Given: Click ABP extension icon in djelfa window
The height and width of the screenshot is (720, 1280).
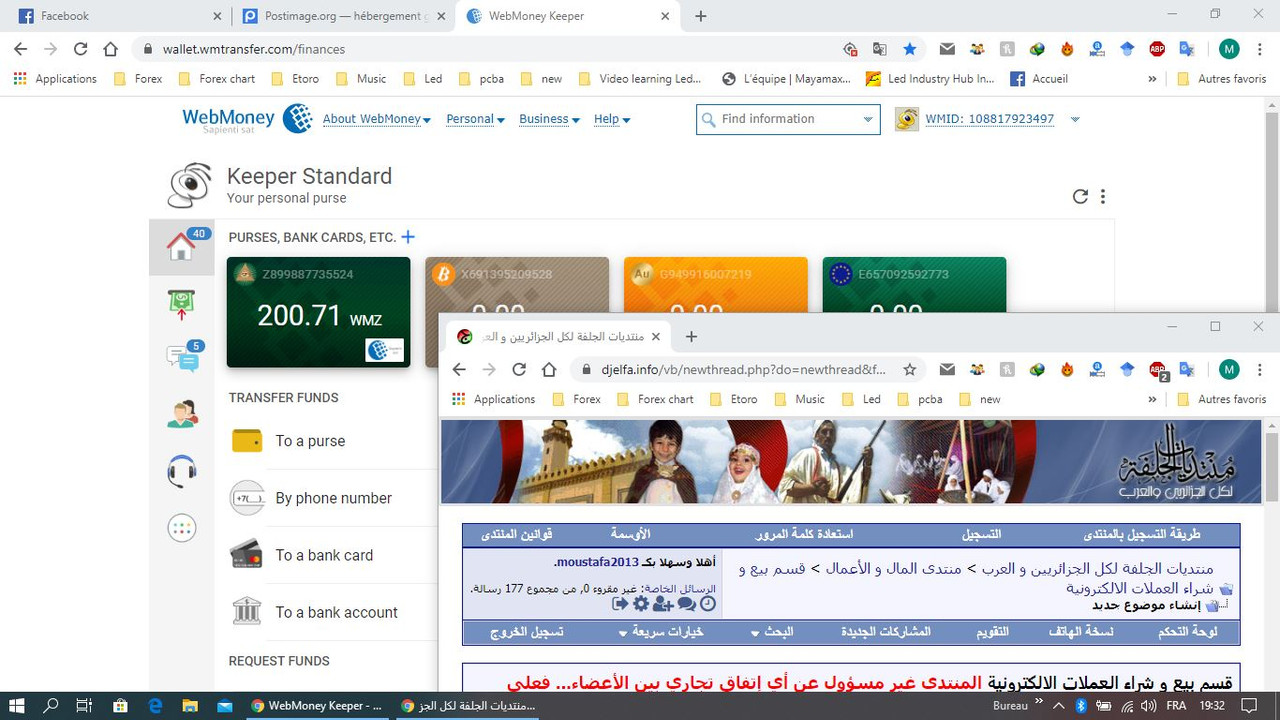Looking at the screenshot, I should click(x=1158, y=370).
